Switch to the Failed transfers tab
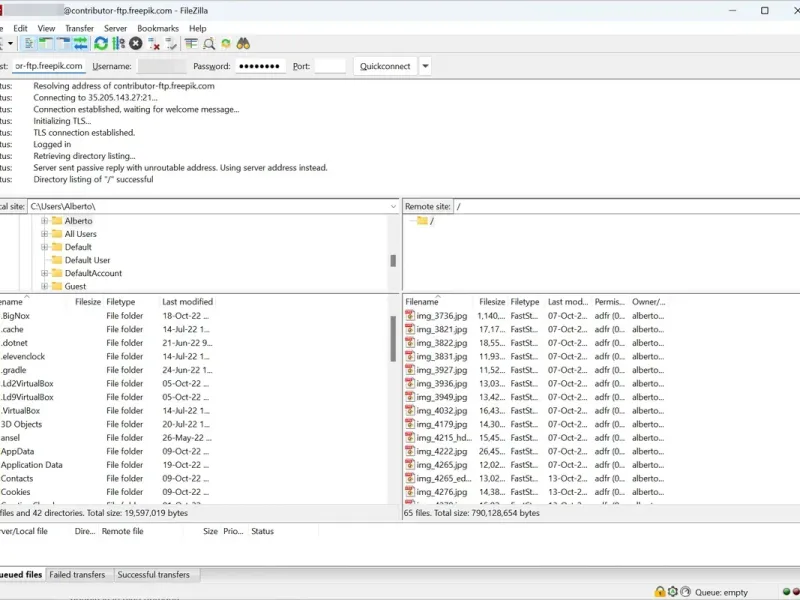The image size is (800, 600). click(77, 575)
